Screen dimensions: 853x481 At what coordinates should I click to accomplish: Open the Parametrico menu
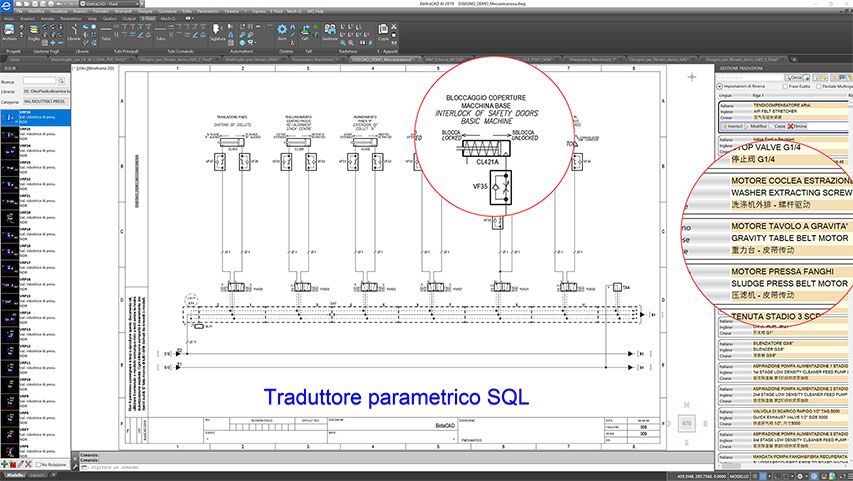click(208, 11)
